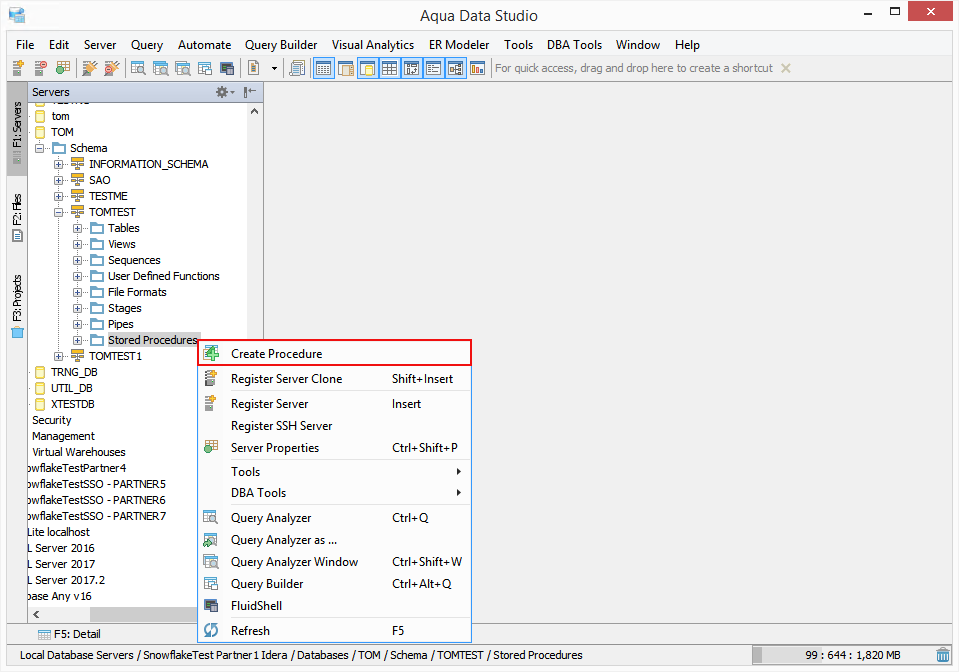
Task: Click the Query Analyzer Window menu icon
Action: pos(211,561)
